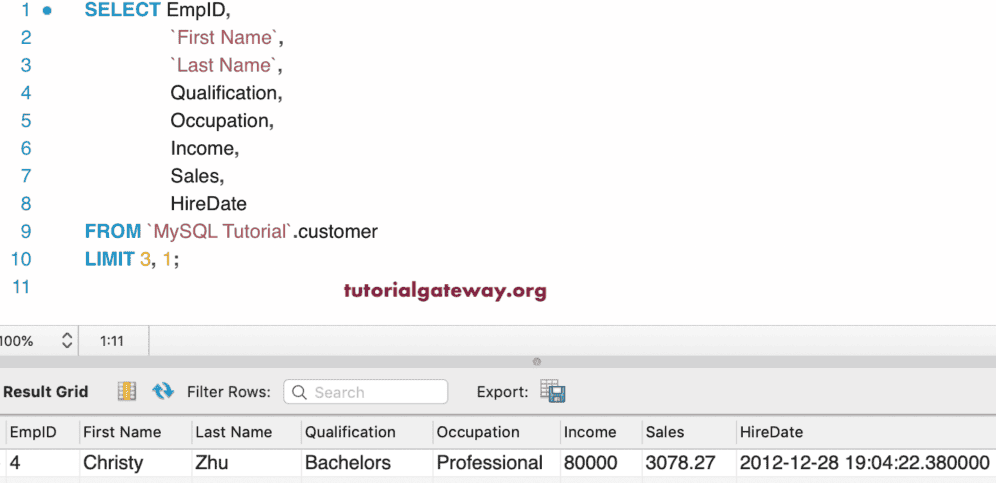Image resolution: width=996 pixels, height=483 pixels.
Task: Click the refresh results icon
Action: [x=163, y=391]
